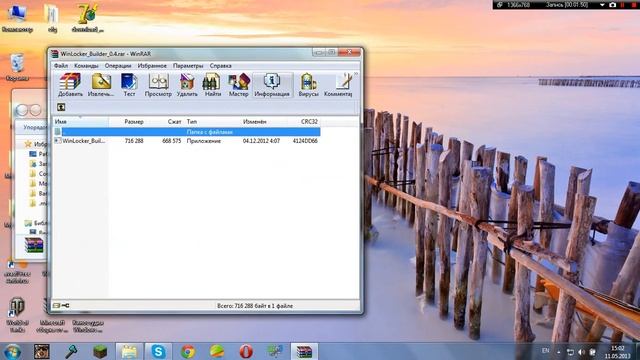Go up one folder level in WinRAR

[x=61, y=107]
